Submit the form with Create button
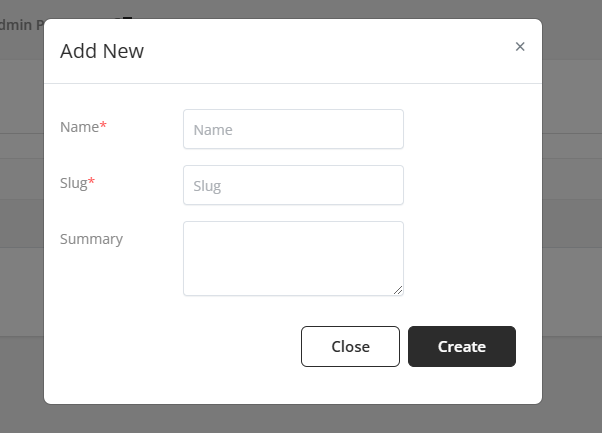 click(x=461, y=346)
